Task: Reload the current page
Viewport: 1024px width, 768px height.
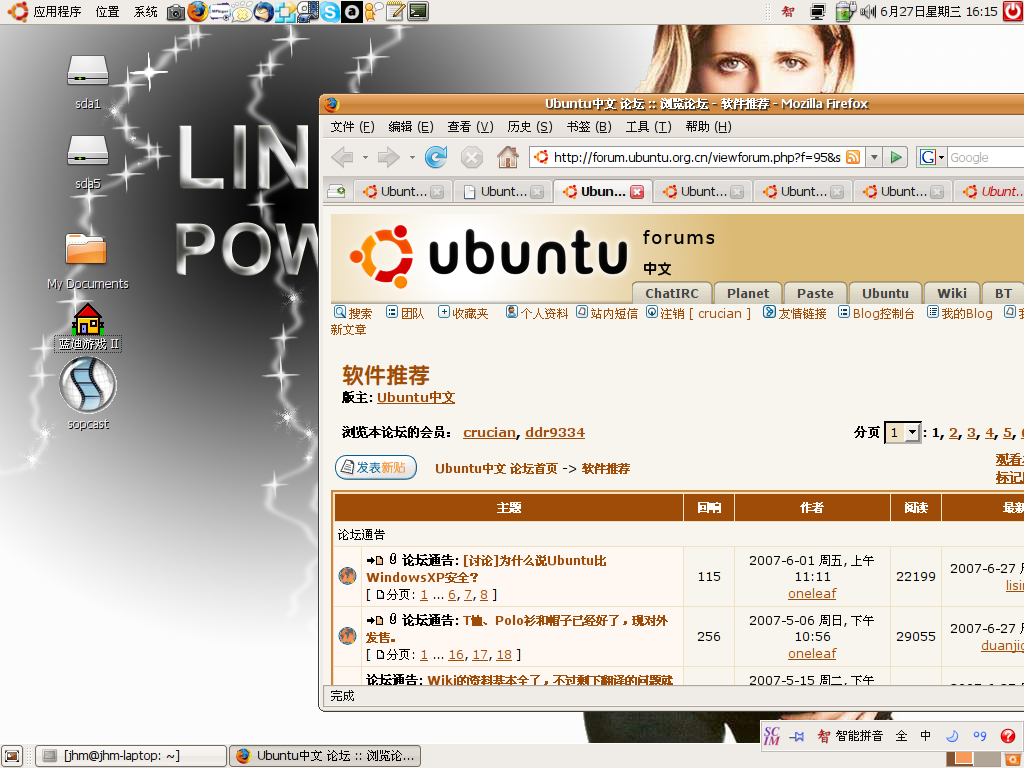Action: (436, 157)
